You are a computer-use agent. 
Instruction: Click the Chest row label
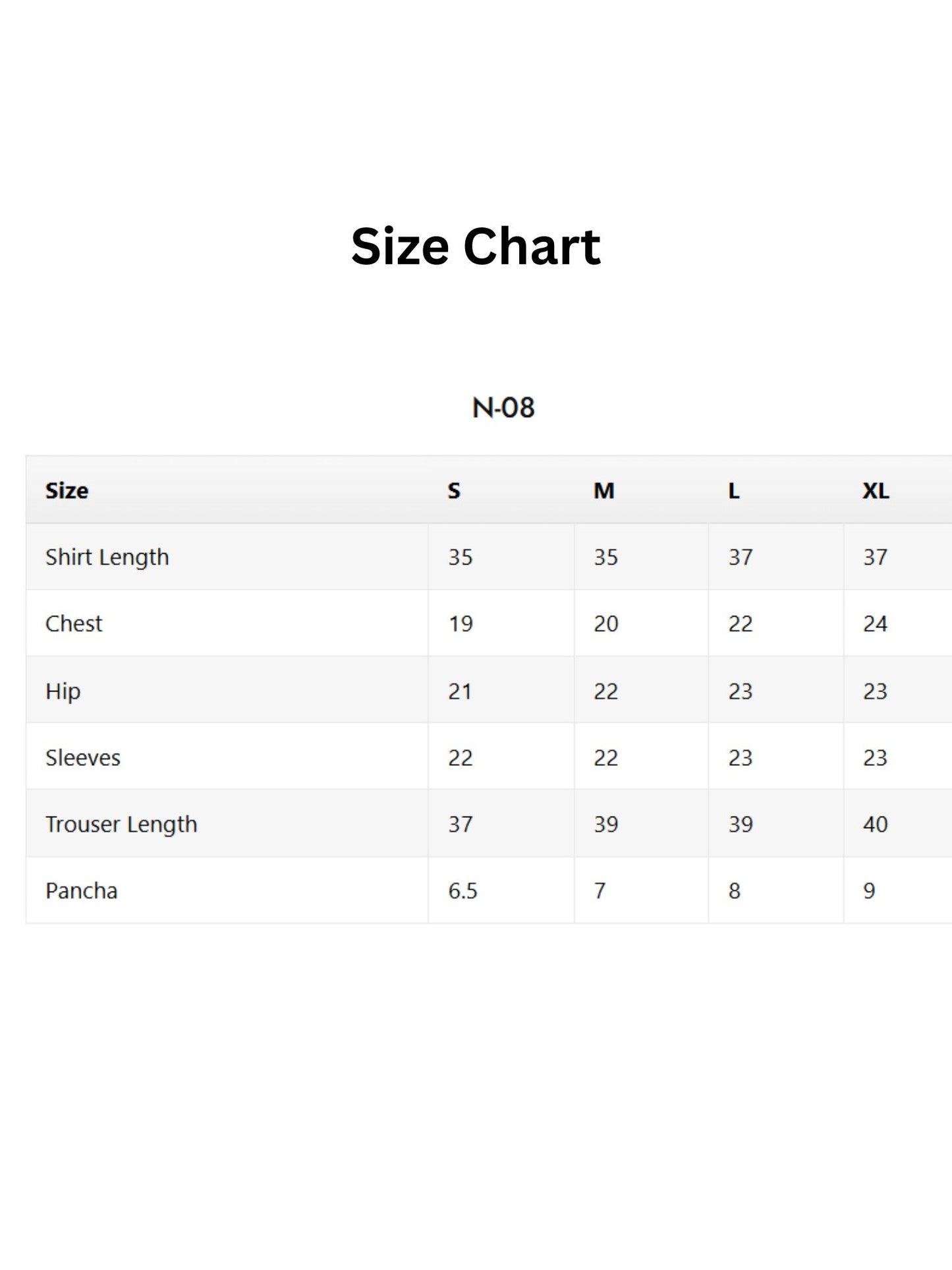pos(74,623)
